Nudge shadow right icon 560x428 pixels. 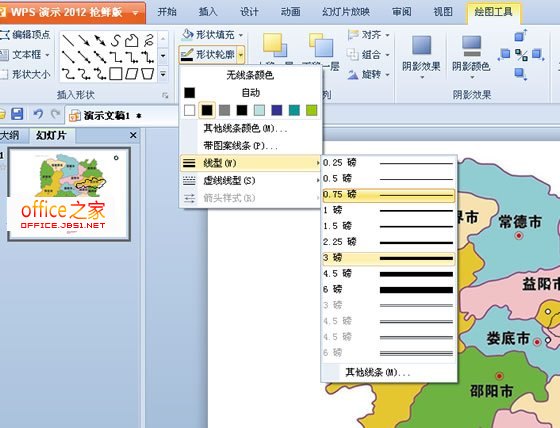pyautogui.click(x=538, y=55)
